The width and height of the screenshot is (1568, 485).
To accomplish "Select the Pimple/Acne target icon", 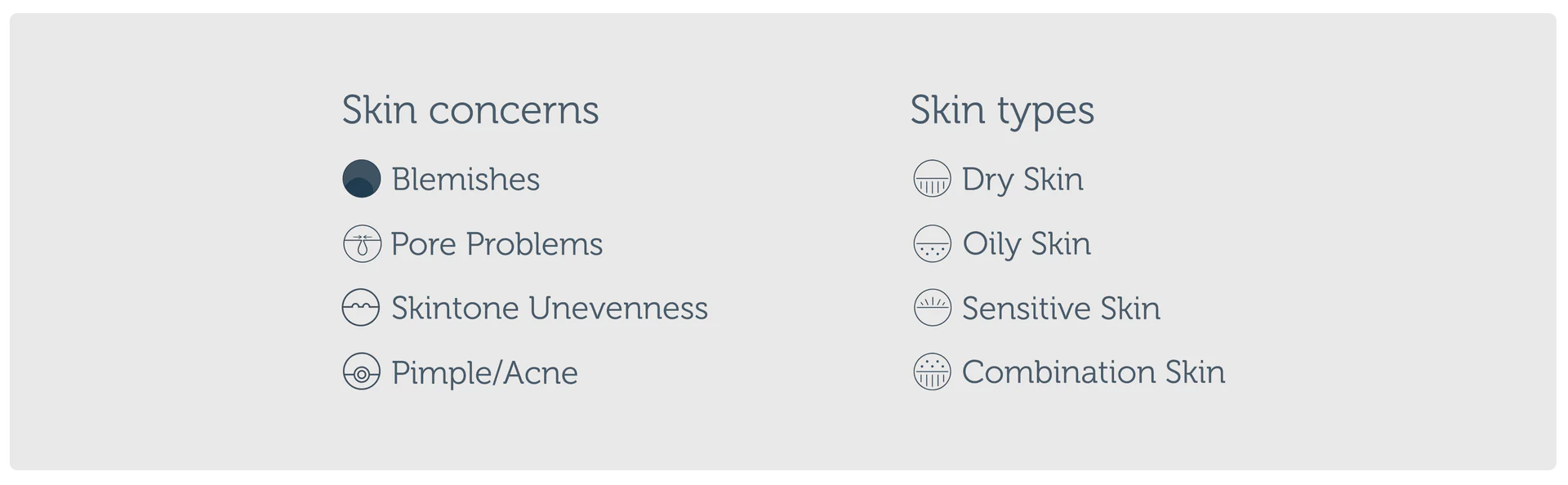I will [361, 372].
